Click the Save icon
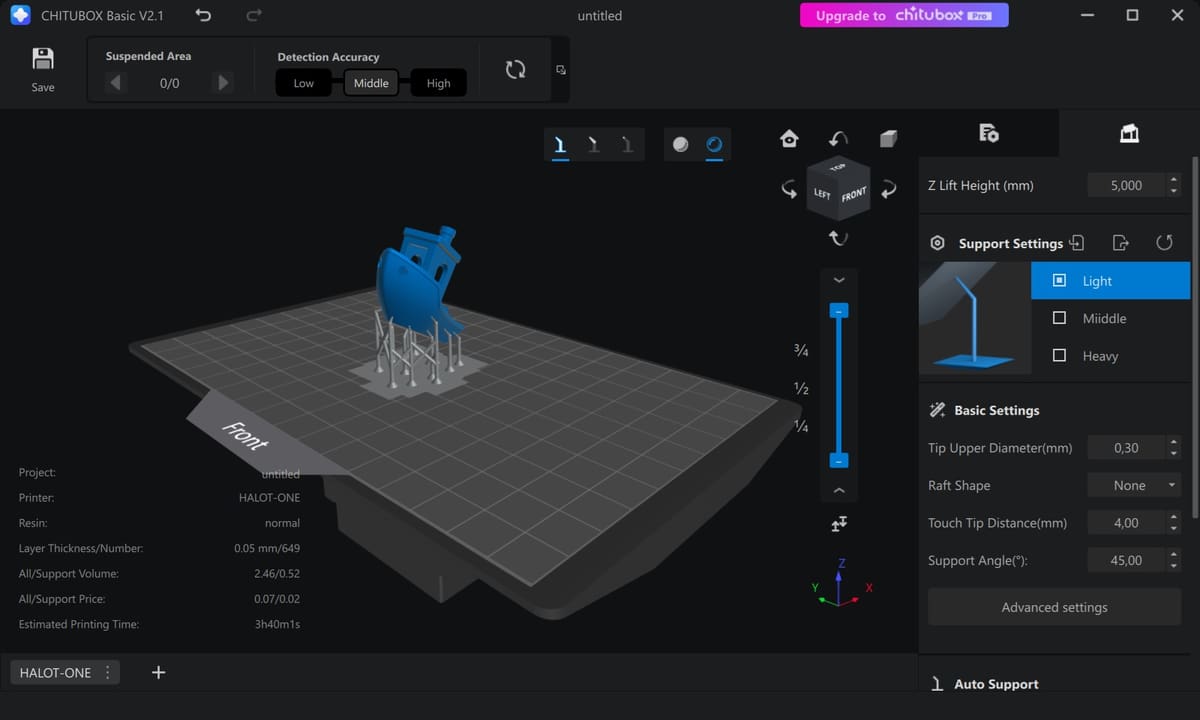 click(43, 58)
